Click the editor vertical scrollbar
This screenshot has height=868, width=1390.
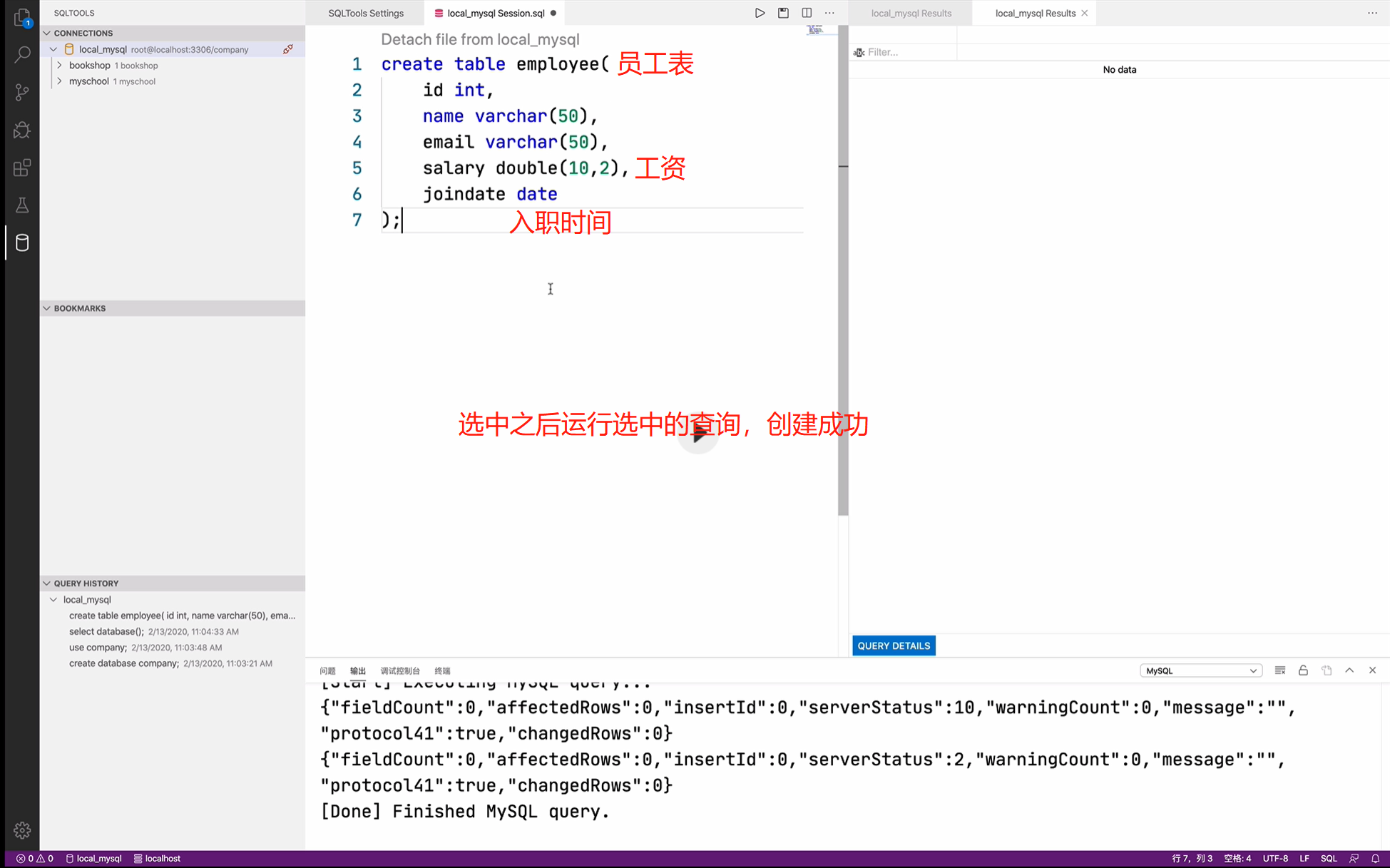pyautogui.click(x=843, y=271)
